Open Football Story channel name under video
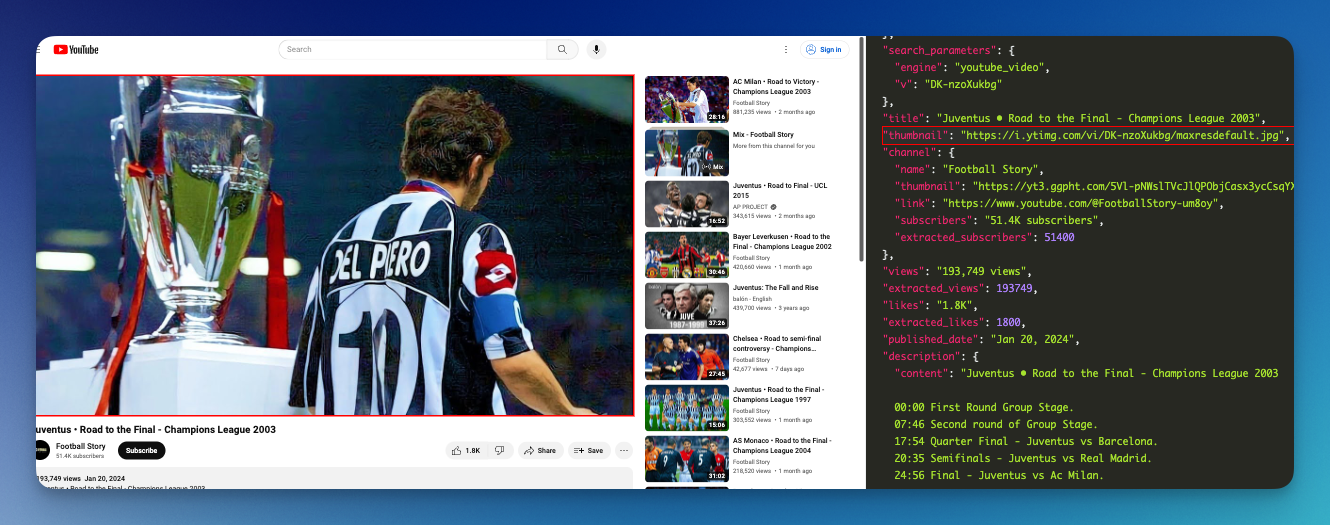The width and height of the screenshot is (1330, 525). tap(81, 446)
